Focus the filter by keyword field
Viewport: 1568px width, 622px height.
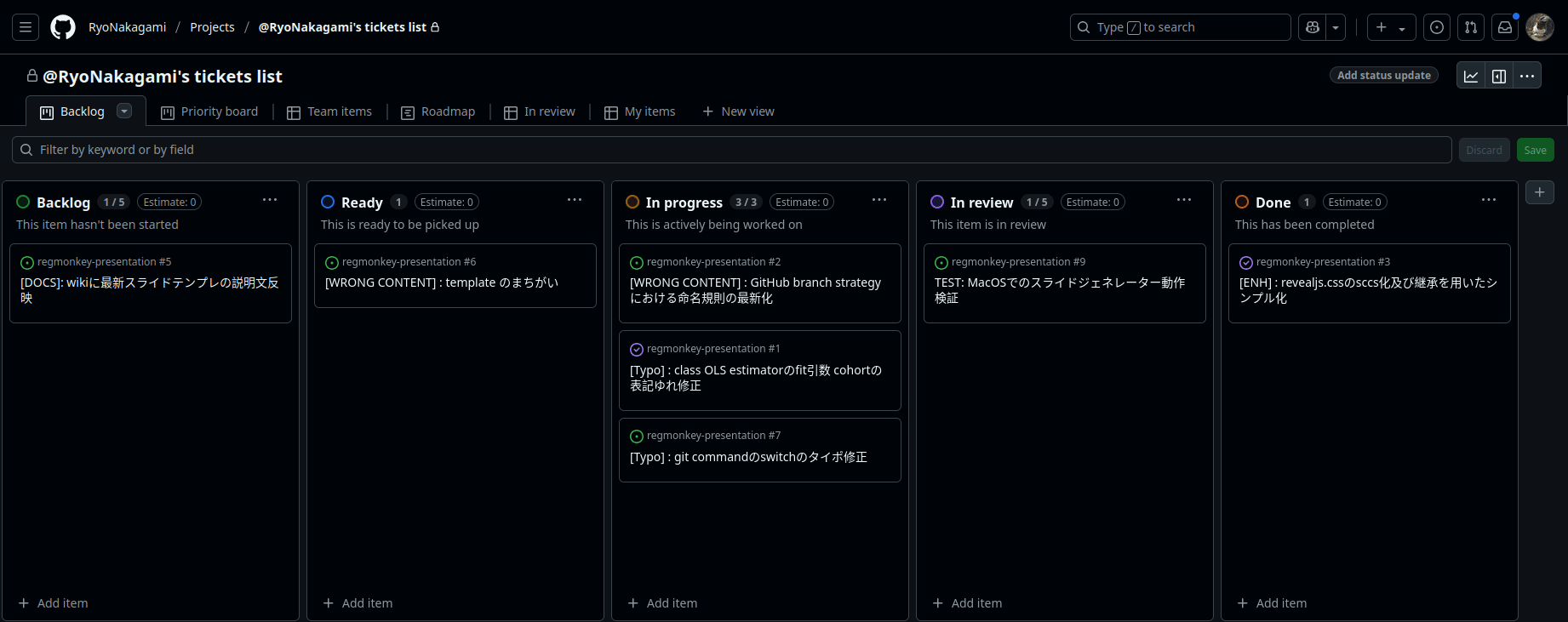(732, 150)
